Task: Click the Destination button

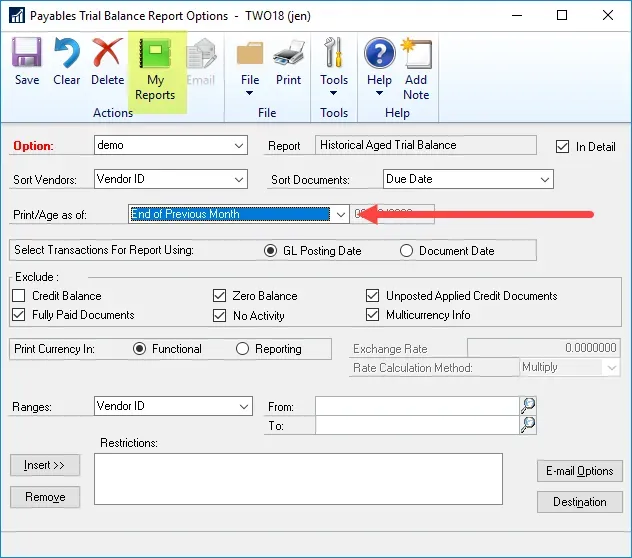Action: tap(579, 502)
